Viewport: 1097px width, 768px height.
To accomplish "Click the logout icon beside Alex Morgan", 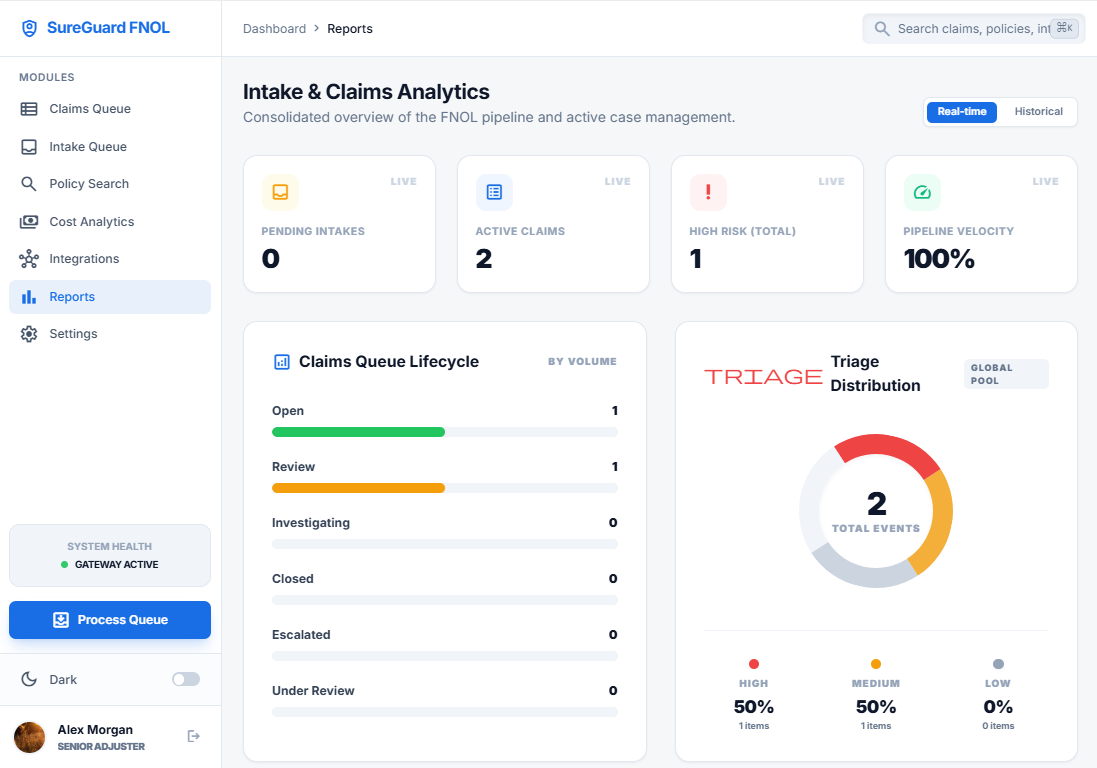I will [x=194, y=736].
